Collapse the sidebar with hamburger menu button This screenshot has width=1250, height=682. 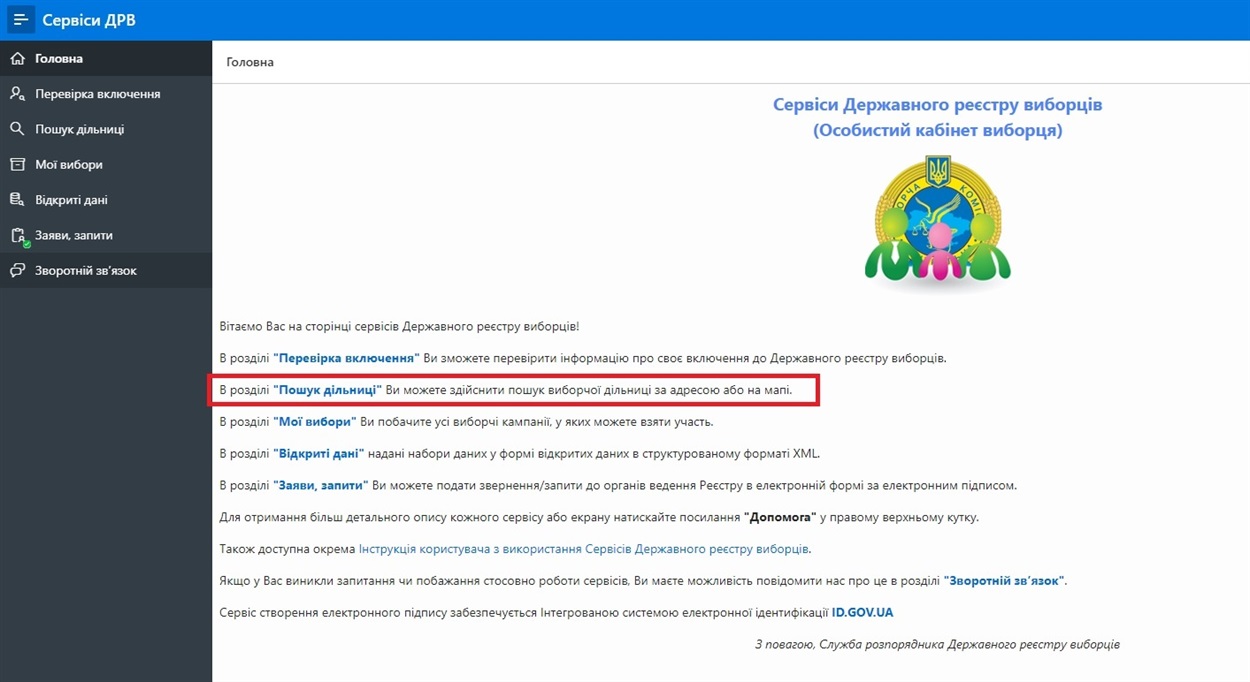20,20
